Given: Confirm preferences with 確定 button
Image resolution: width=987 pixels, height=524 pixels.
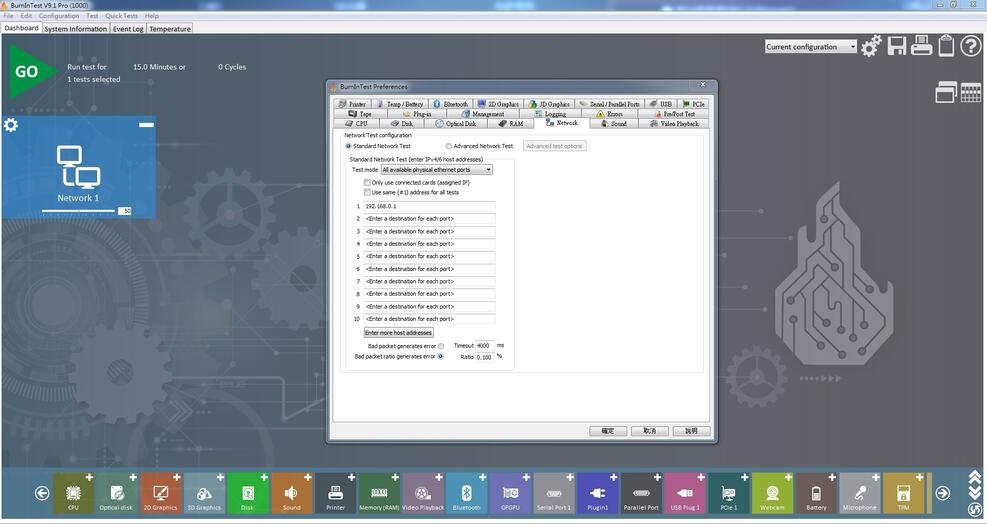Looking at the screenshot, I should point(608,431).
